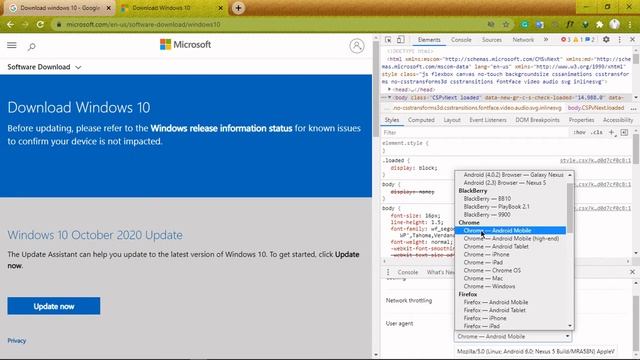Select the Layout tab
Viewport: 640px width, 360px height.
coord(452,120)
